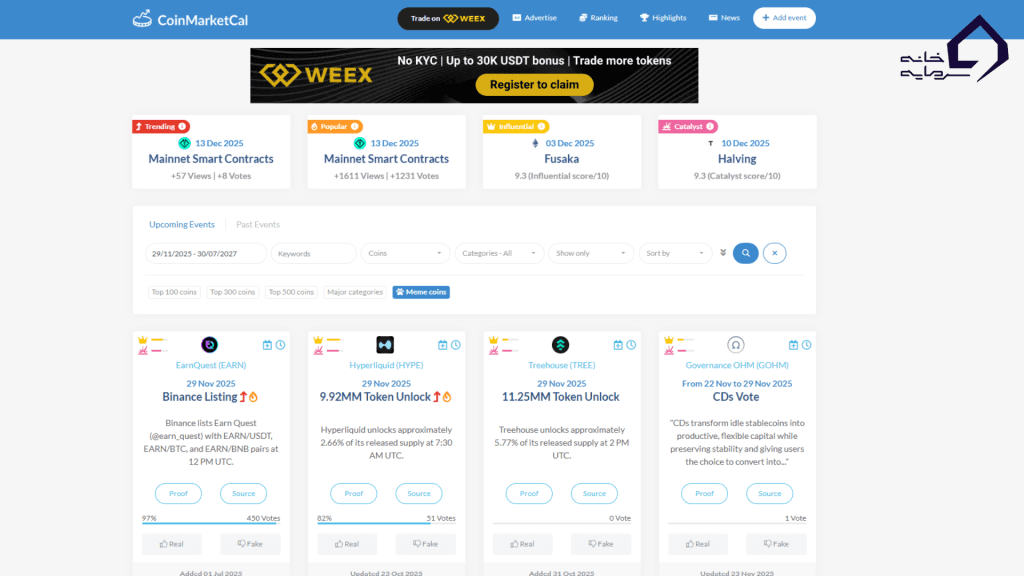Image resolution: width=1024 pixels, height=576 pixels.
Task: Click the Proof button on Binance Listing card
Action: coord(178,493)
